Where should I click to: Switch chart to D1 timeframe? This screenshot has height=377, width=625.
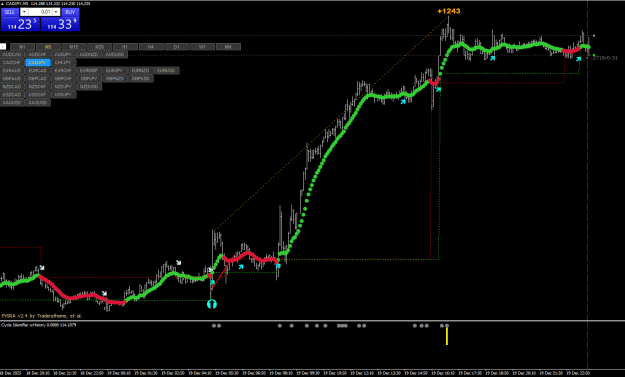177,47
